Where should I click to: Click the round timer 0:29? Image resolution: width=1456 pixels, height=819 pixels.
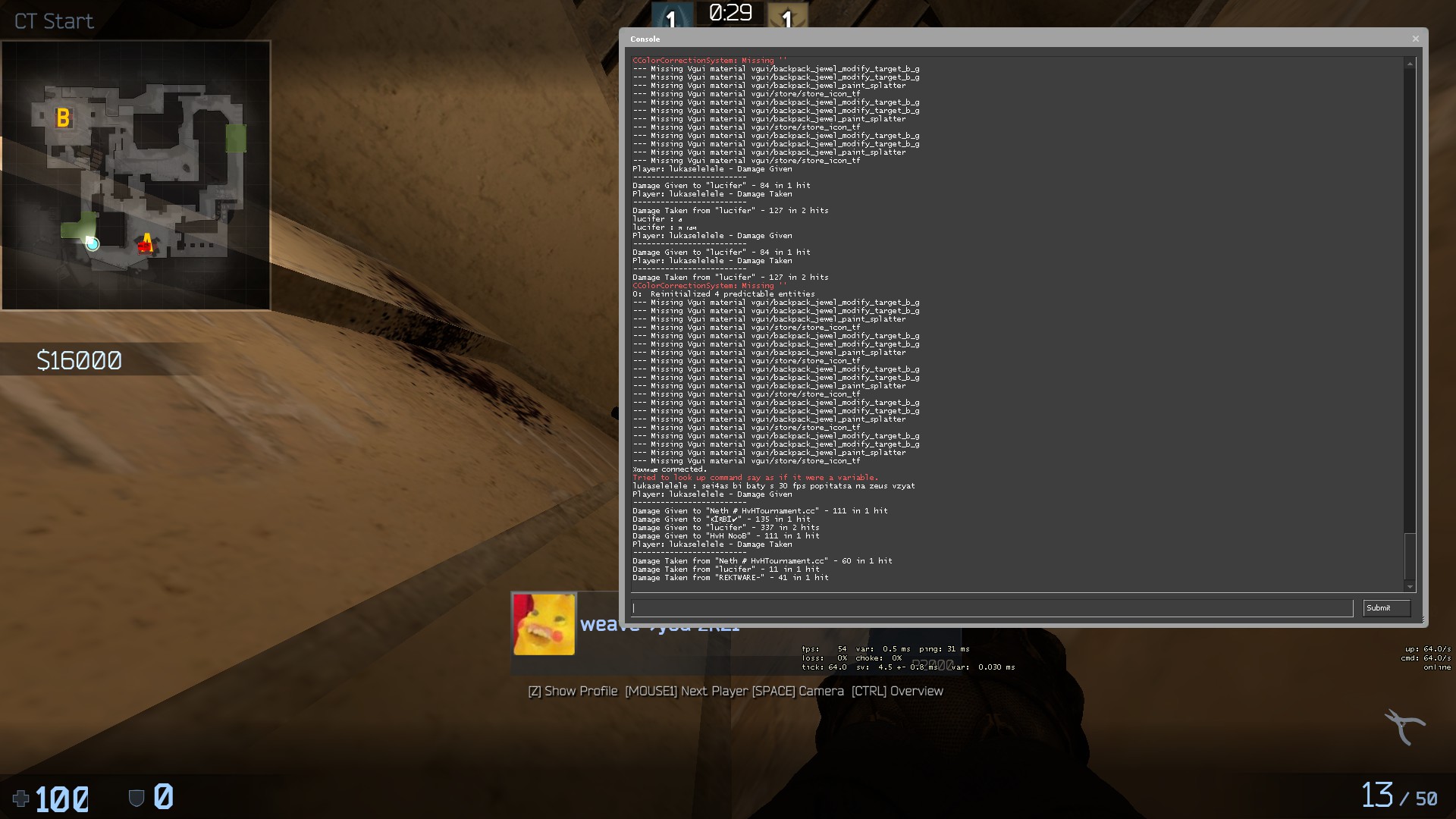point(730,13)
